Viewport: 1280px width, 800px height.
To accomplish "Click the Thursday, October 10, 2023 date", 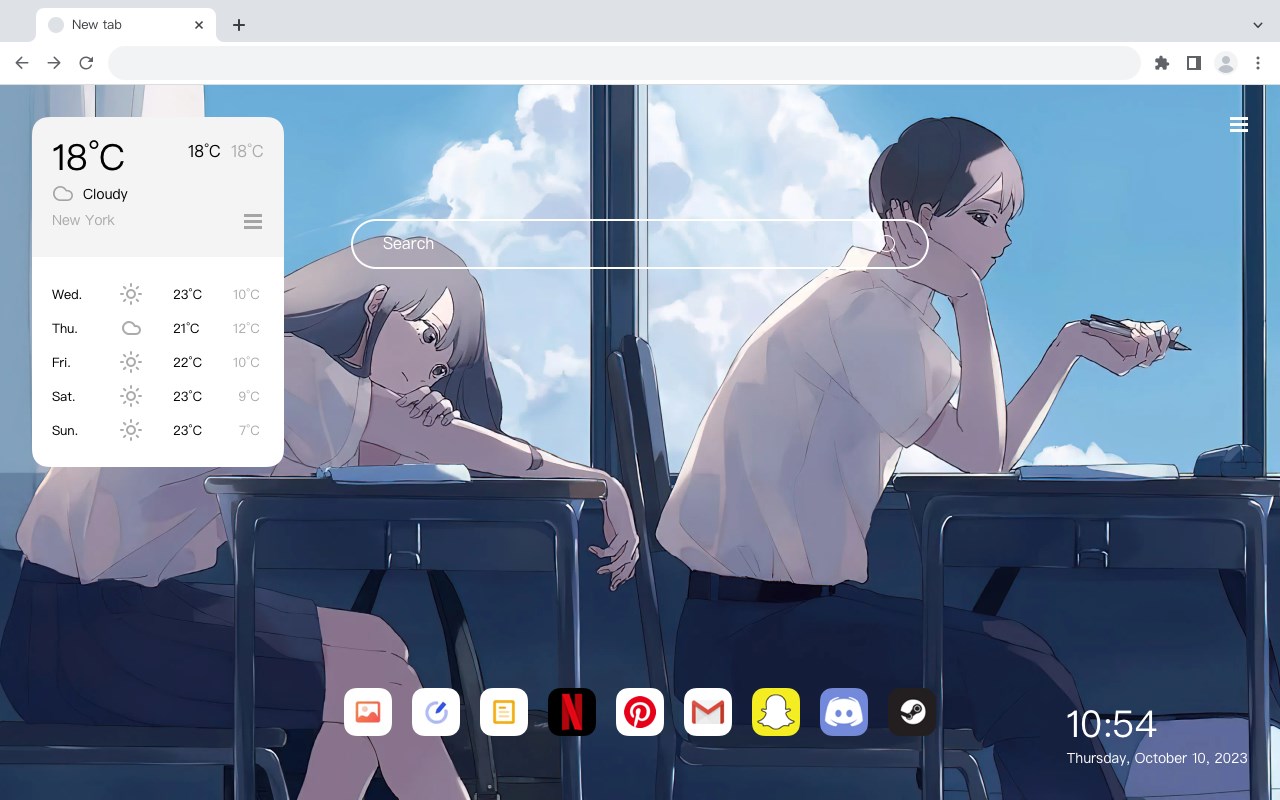I will 1157,758.
